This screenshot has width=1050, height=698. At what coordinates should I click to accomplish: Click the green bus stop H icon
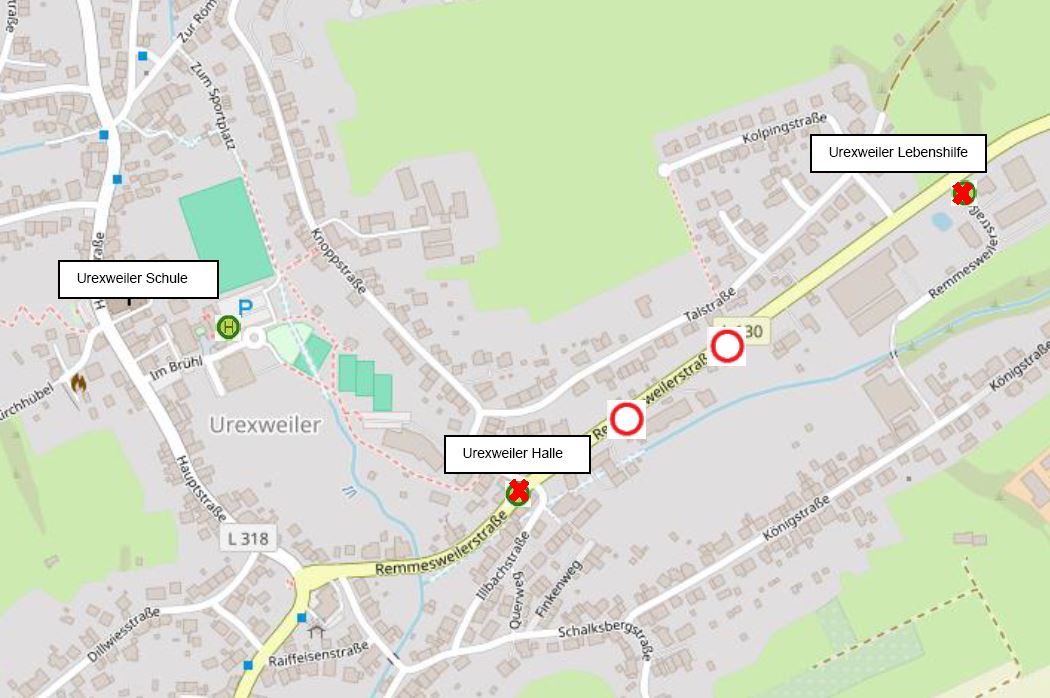(x=228, y=328)
